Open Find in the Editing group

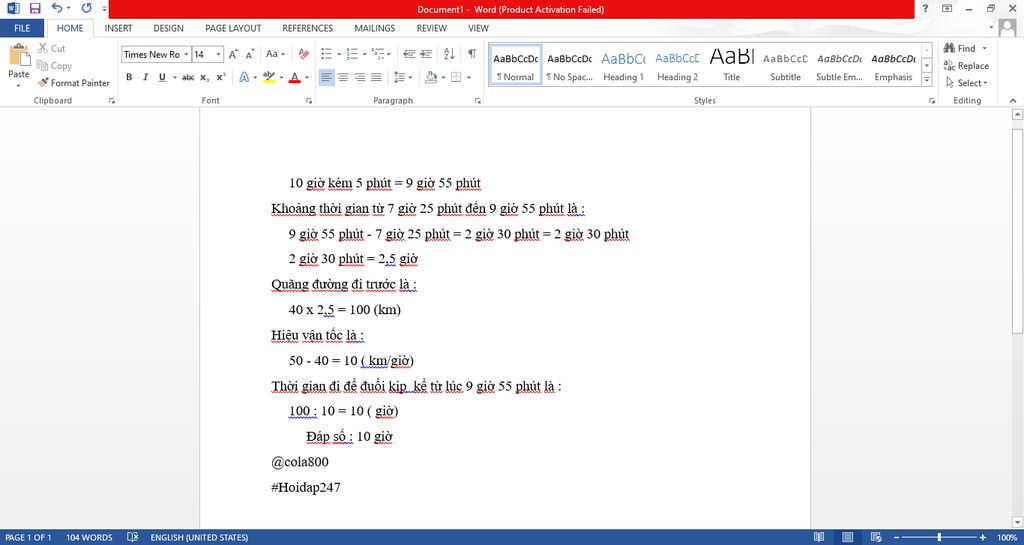point(960,48)
